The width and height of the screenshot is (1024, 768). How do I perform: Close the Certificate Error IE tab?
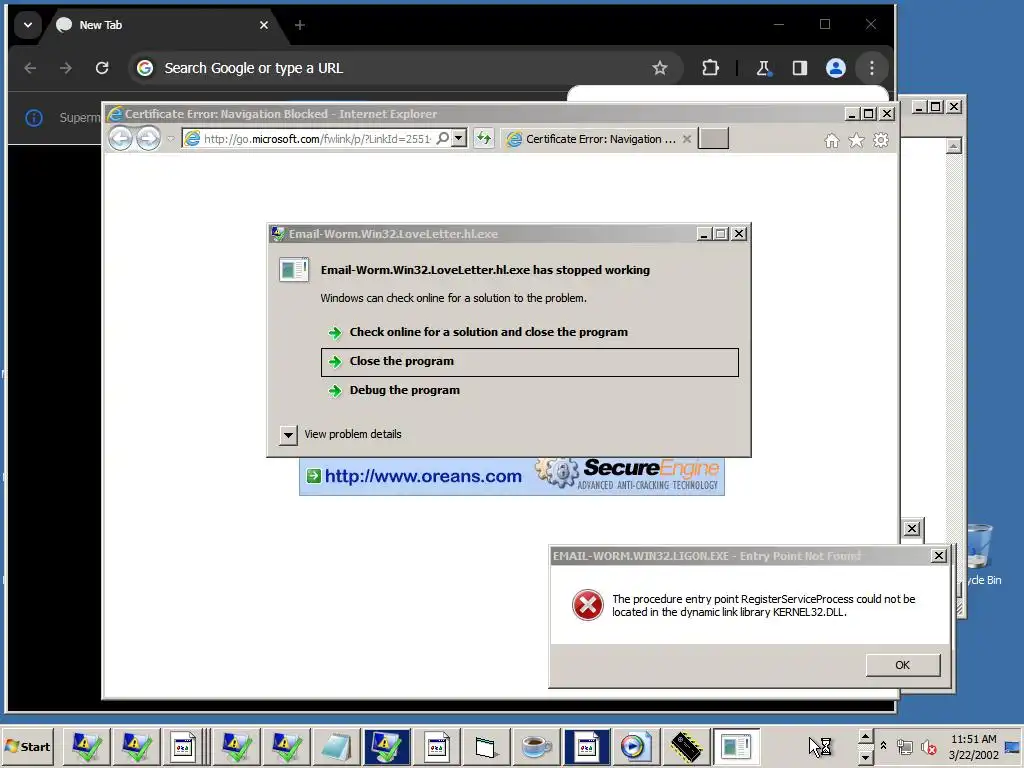click(686, 139)
